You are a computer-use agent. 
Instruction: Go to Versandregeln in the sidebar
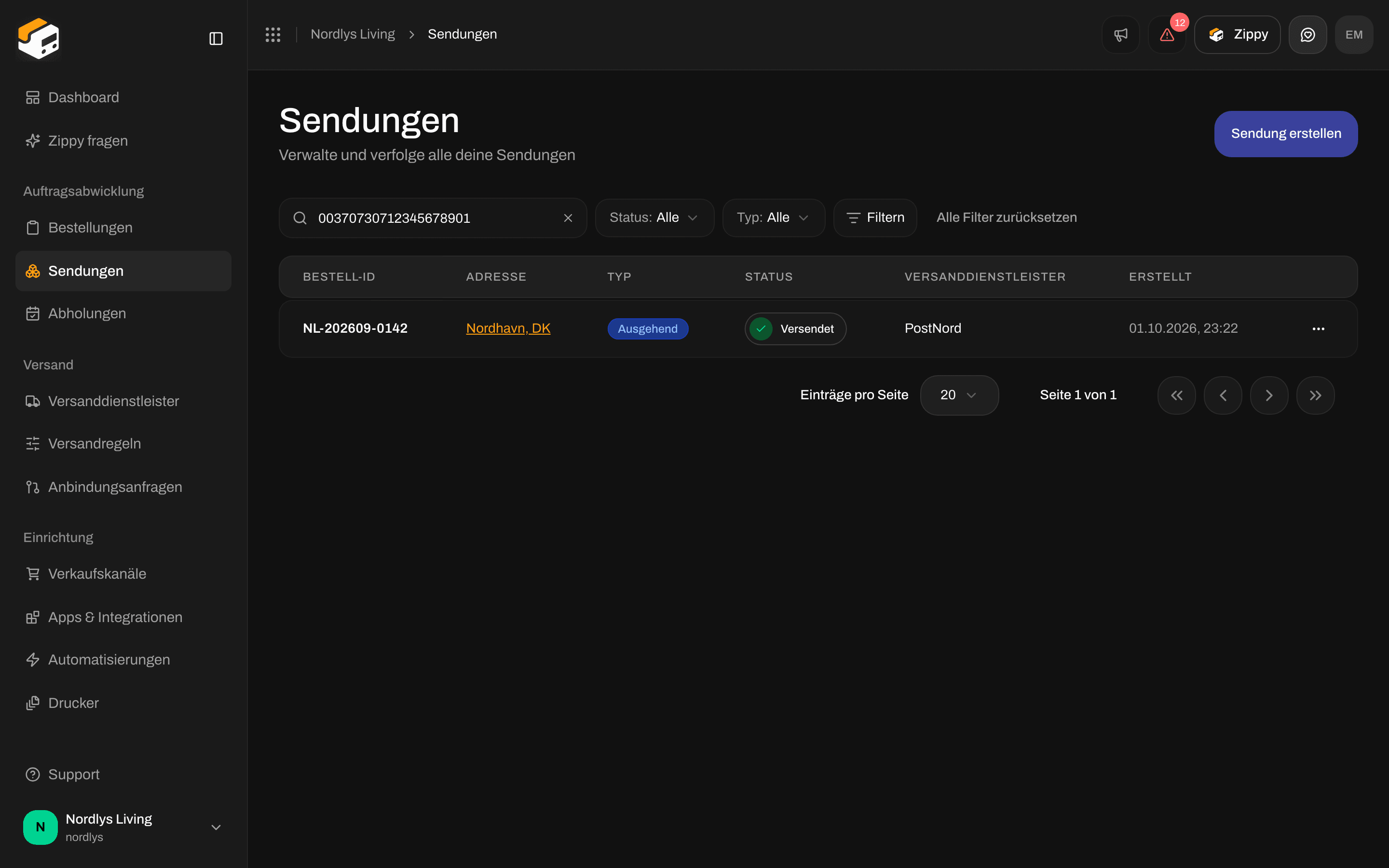point(123,443)
